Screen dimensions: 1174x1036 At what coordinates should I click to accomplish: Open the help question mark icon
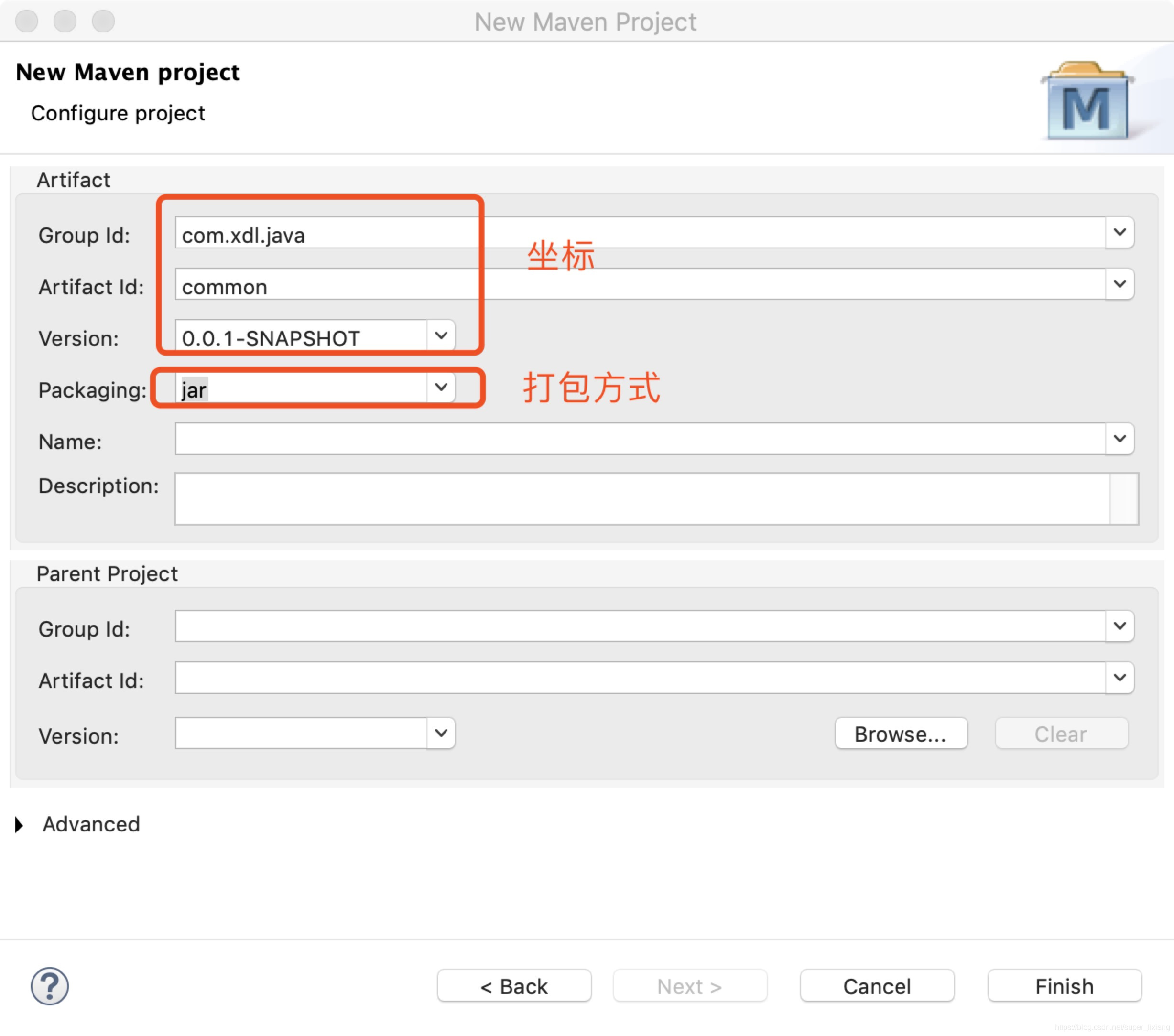[x=49, y=986]
